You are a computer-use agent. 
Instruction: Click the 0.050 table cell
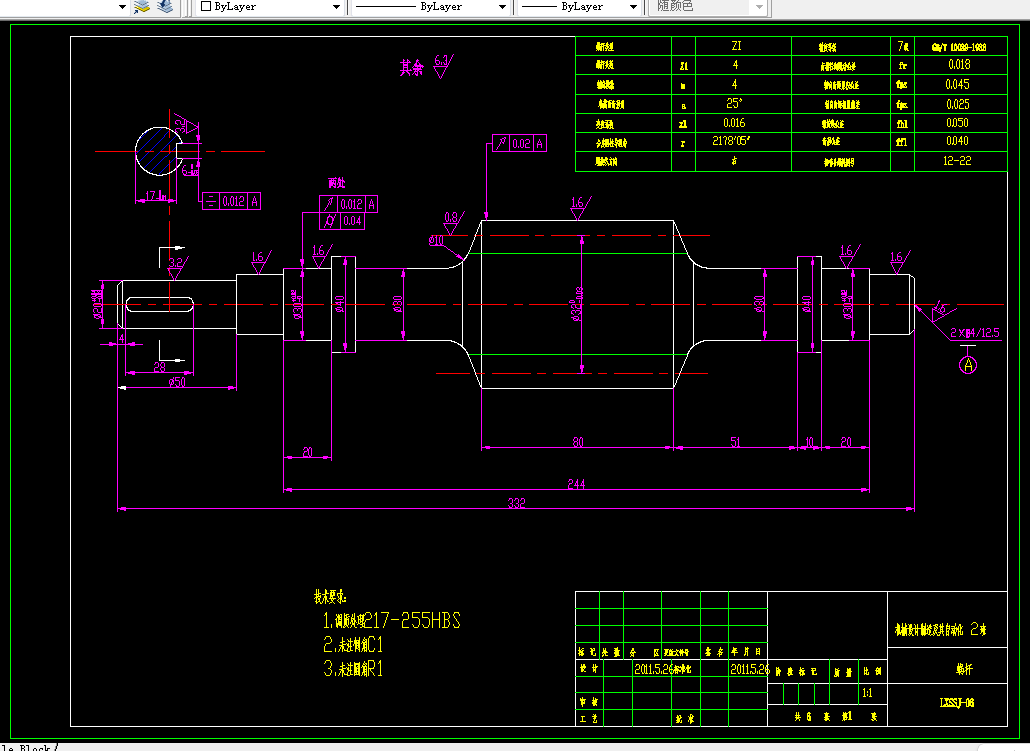(957, 123)
